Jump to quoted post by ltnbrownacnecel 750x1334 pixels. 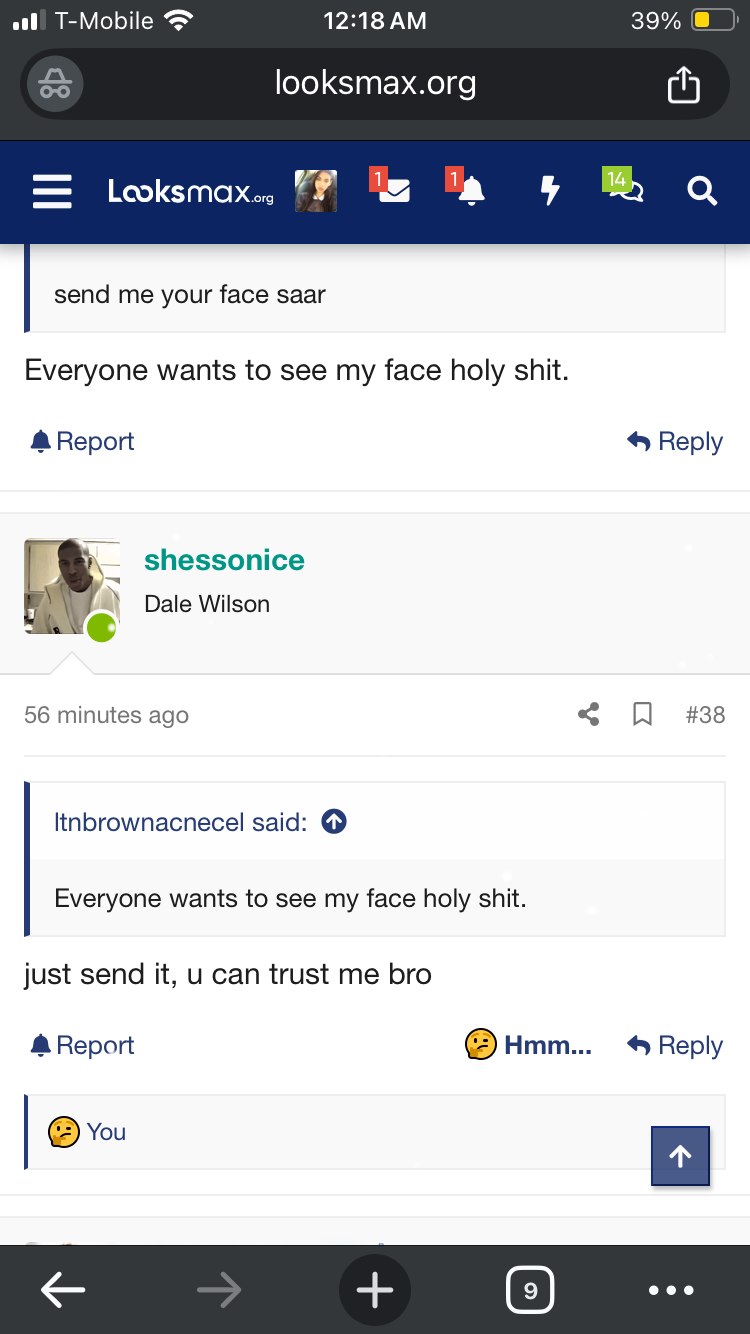click(x=334, y=822)
